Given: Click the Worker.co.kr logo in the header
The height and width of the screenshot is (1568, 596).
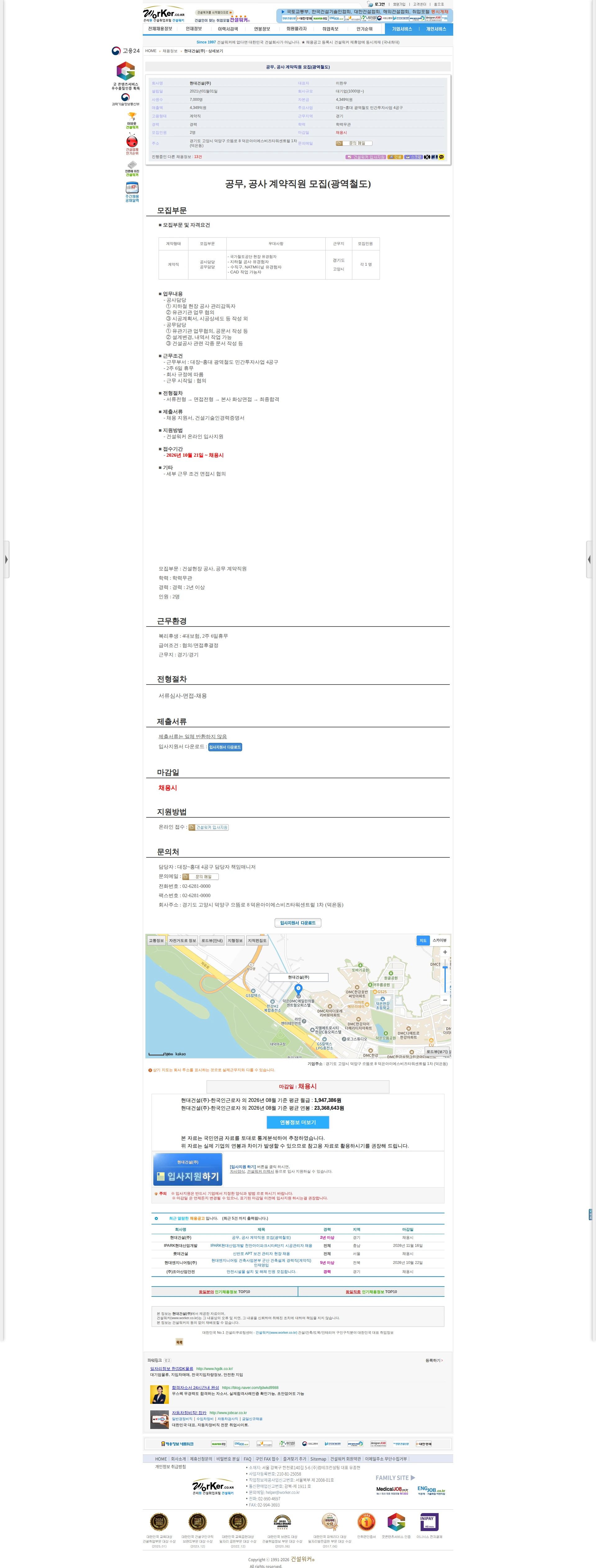Looking at the screenshot, I should [164, 15].
